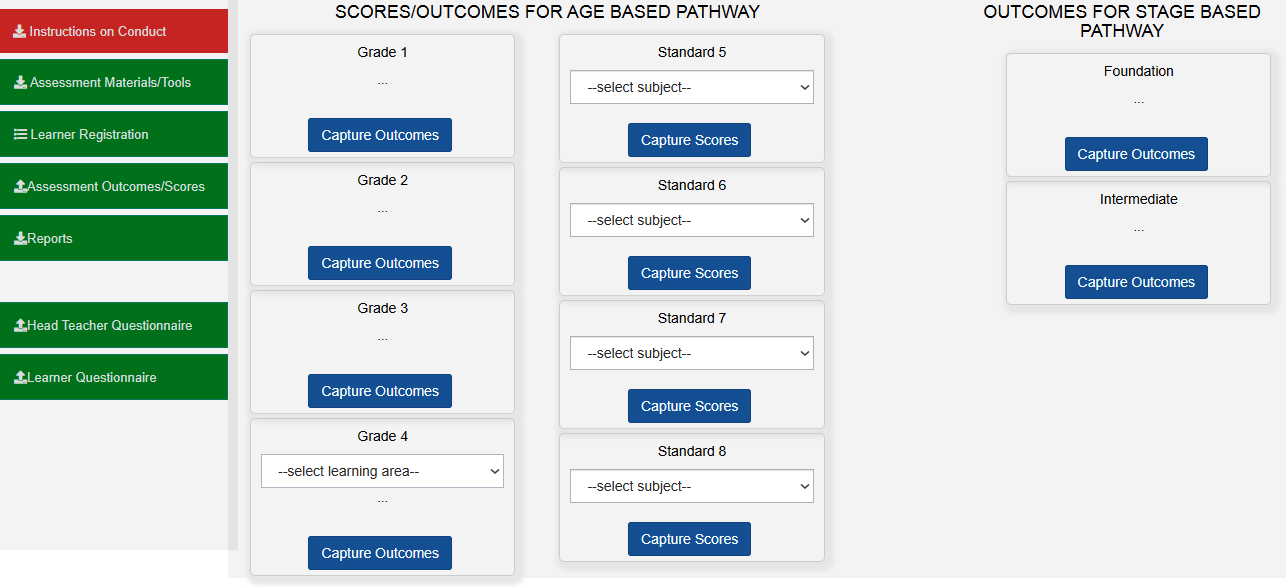1286x587 pixels.
Task: Select Standard 7 subject dropdown
Action: [x=691, y=353]
